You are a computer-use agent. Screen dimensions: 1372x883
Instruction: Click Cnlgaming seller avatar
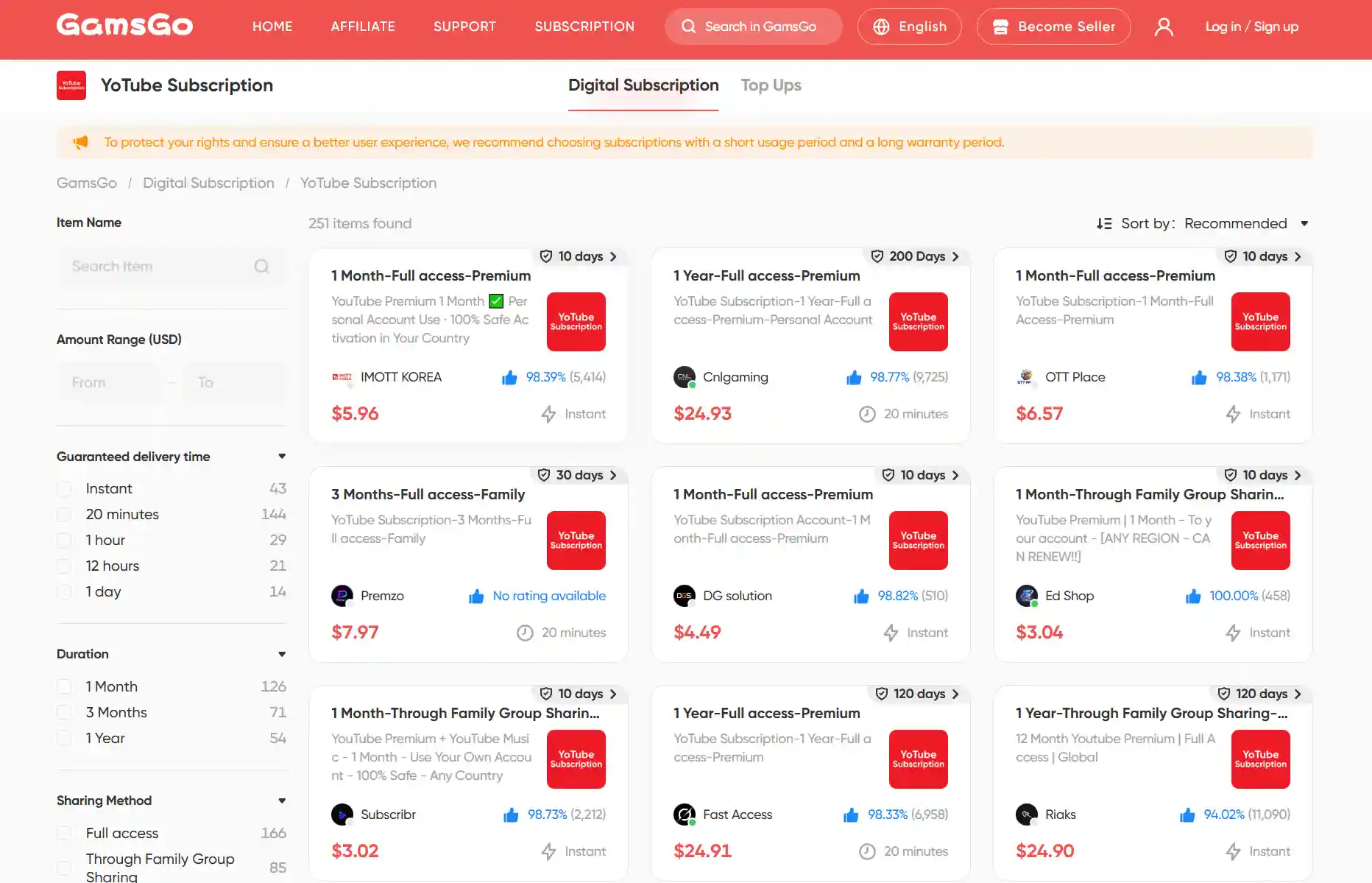685,377
